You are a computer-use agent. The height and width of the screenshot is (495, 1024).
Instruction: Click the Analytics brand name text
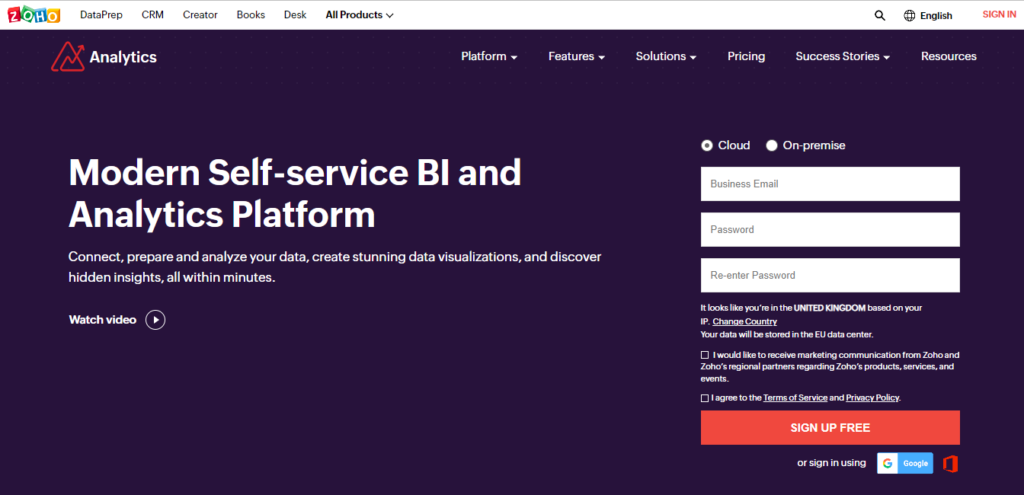click(123, 57)
